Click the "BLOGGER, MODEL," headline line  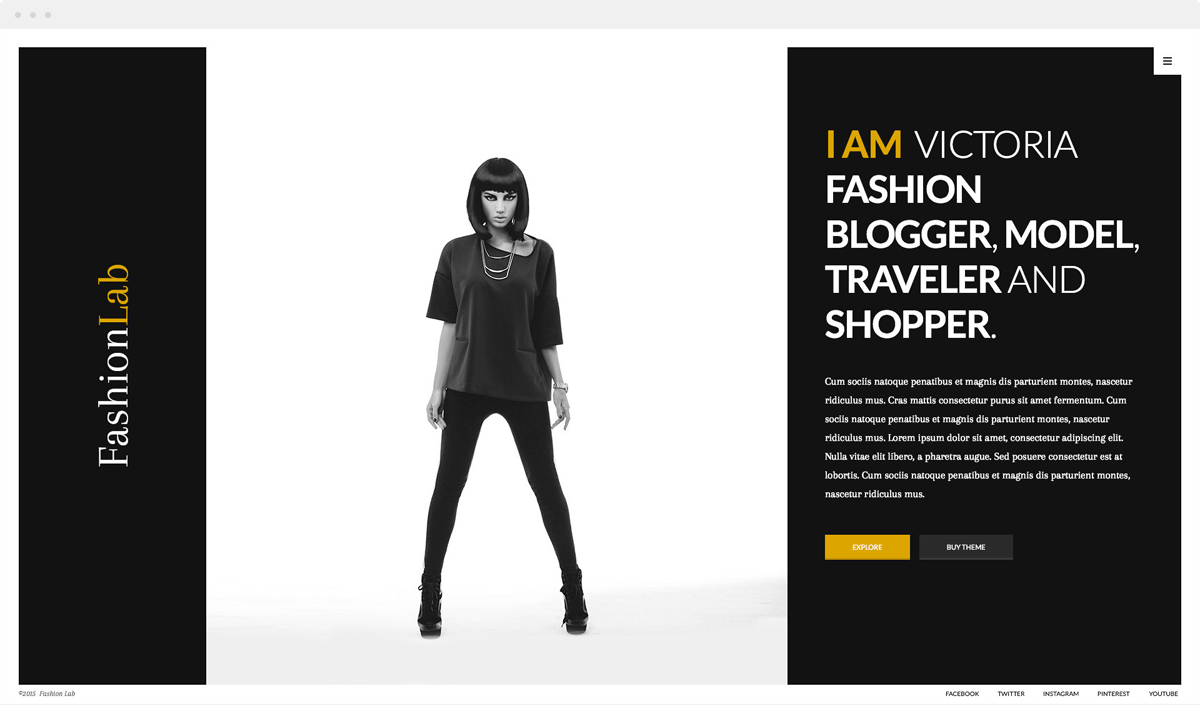983,235
